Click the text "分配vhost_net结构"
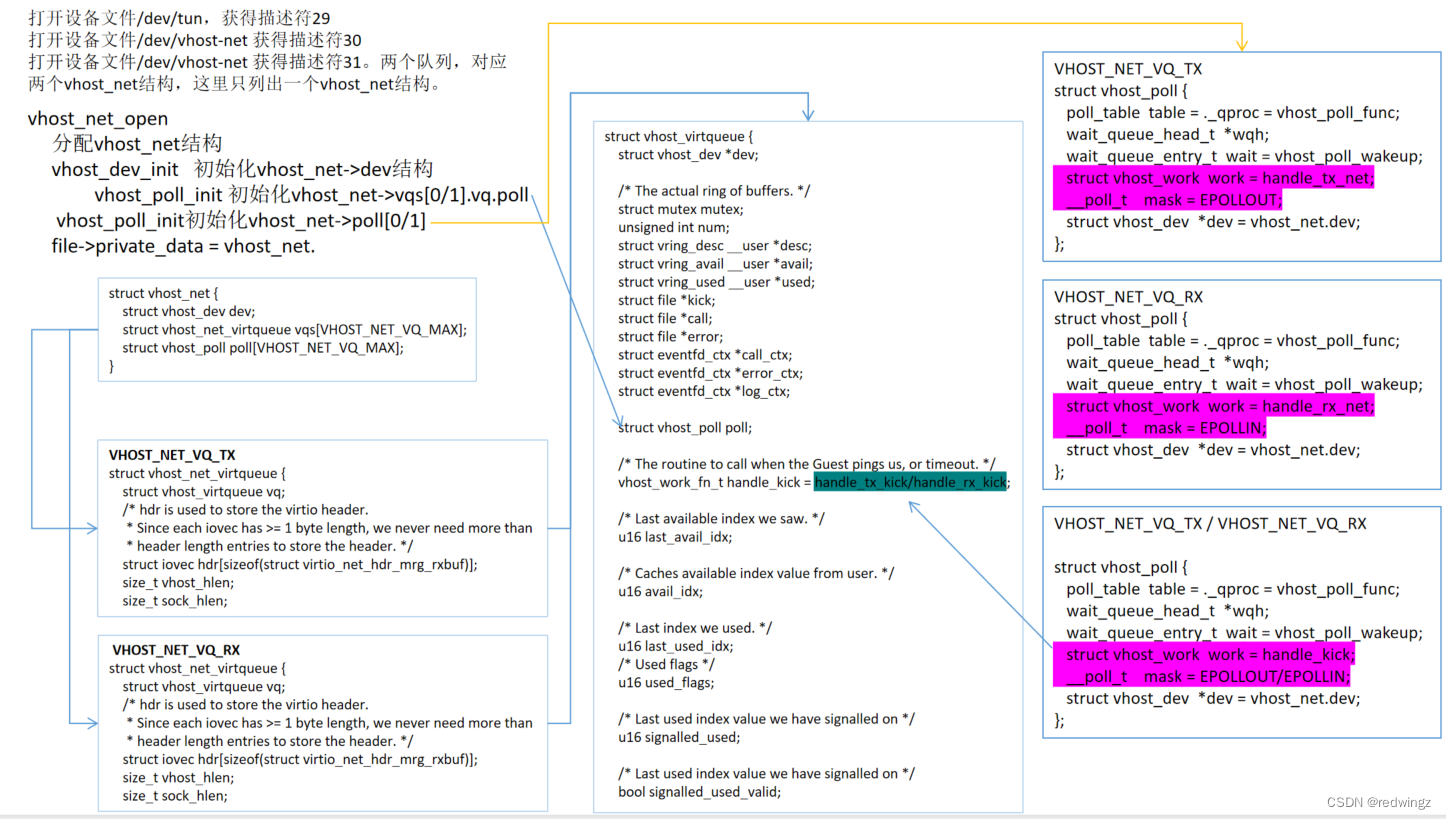This screenshot has width=1446, height=819. (138, 144)
